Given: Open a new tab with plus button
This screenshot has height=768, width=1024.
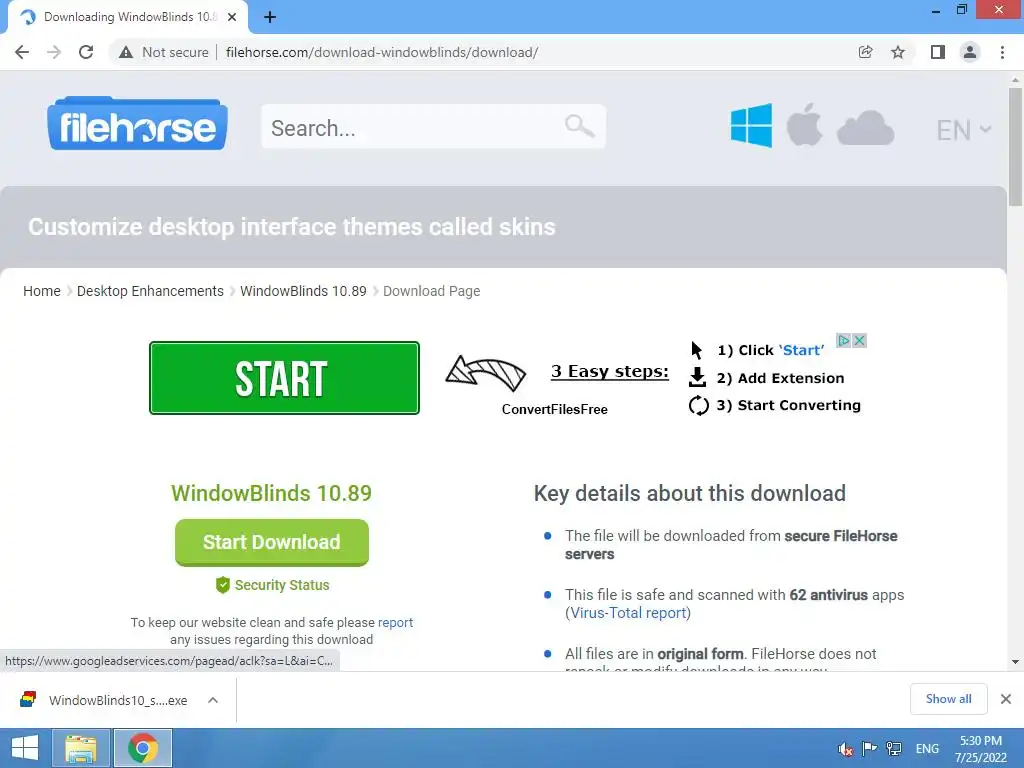Looking at the screenshot, I should coord(270,18).
